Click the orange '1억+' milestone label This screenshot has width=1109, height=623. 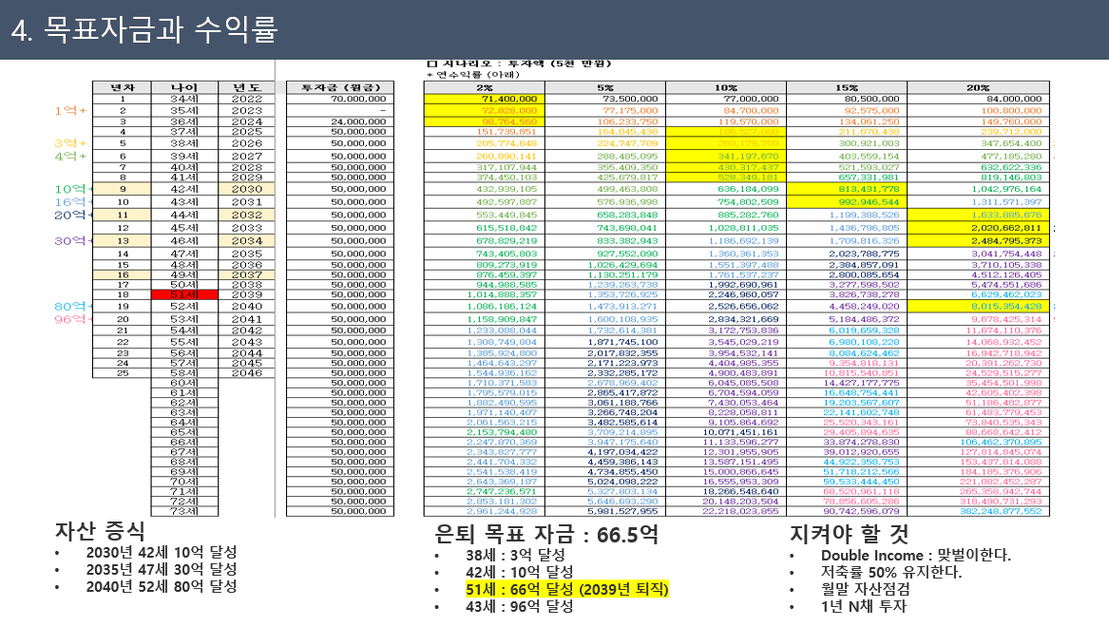click(71, 110)
